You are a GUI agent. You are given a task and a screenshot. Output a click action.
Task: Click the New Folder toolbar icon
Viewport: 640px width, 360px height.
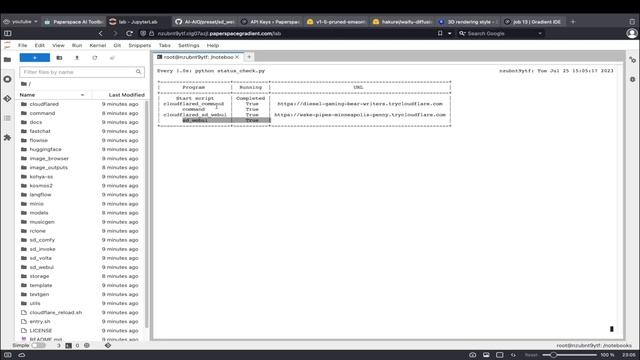[x=59, y=58]
